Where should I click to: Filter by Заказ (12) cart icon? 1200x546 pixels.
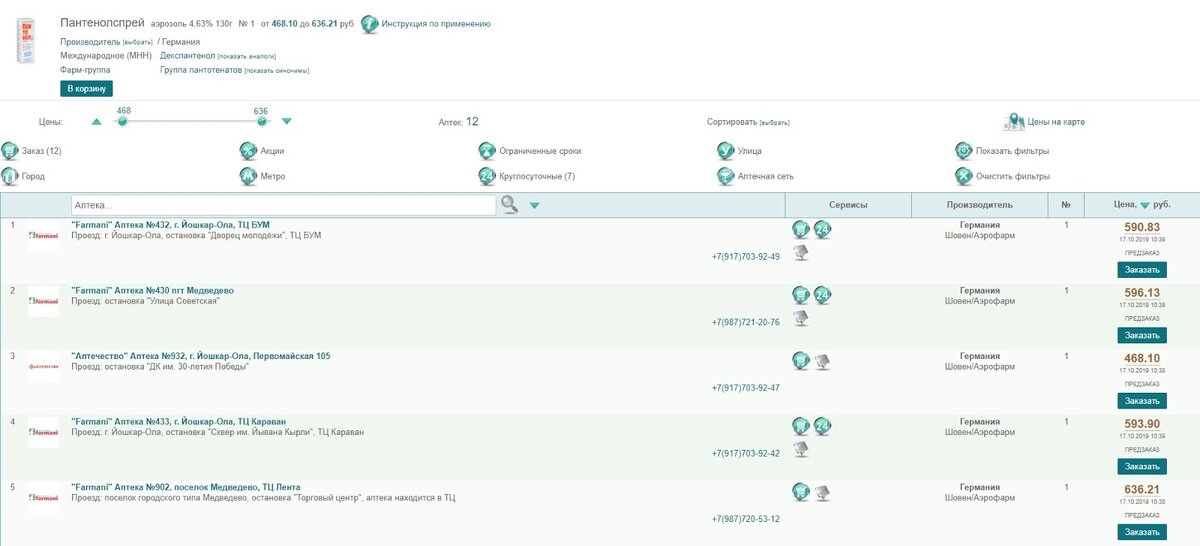[x=10, y=151]
